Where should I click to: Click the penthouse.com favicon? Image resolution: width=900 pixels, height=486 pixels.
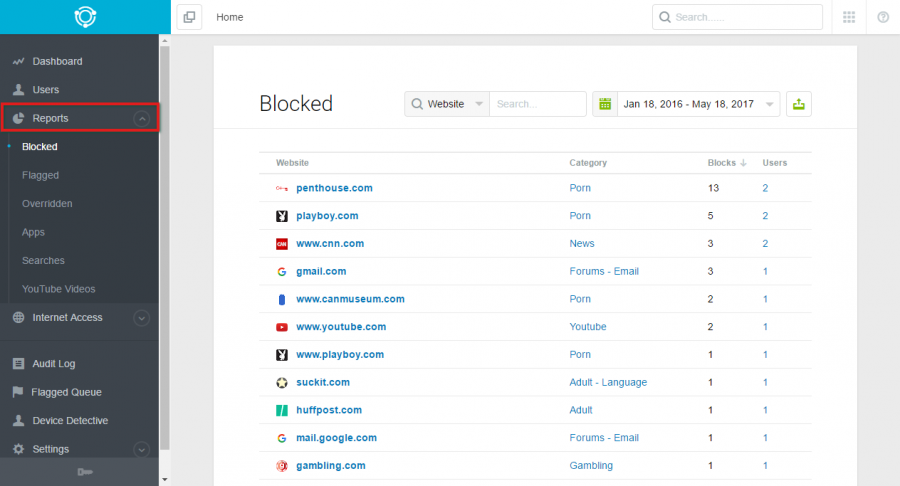282,188
